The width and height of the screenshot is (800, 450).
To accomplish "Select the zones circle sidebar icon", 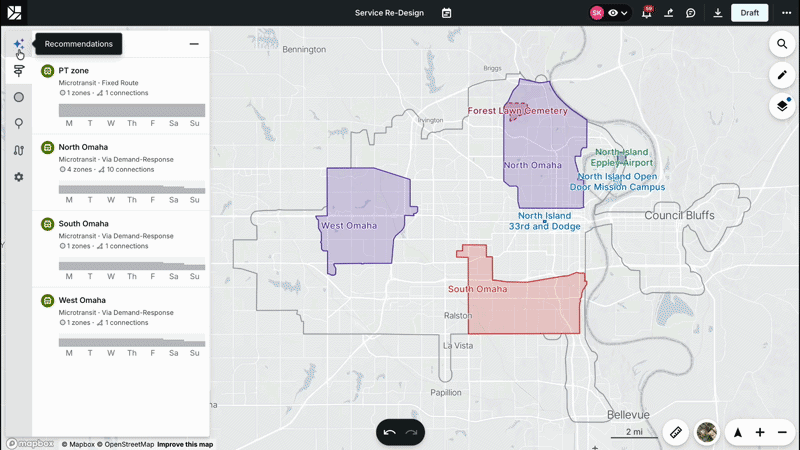I will (18, 97).
